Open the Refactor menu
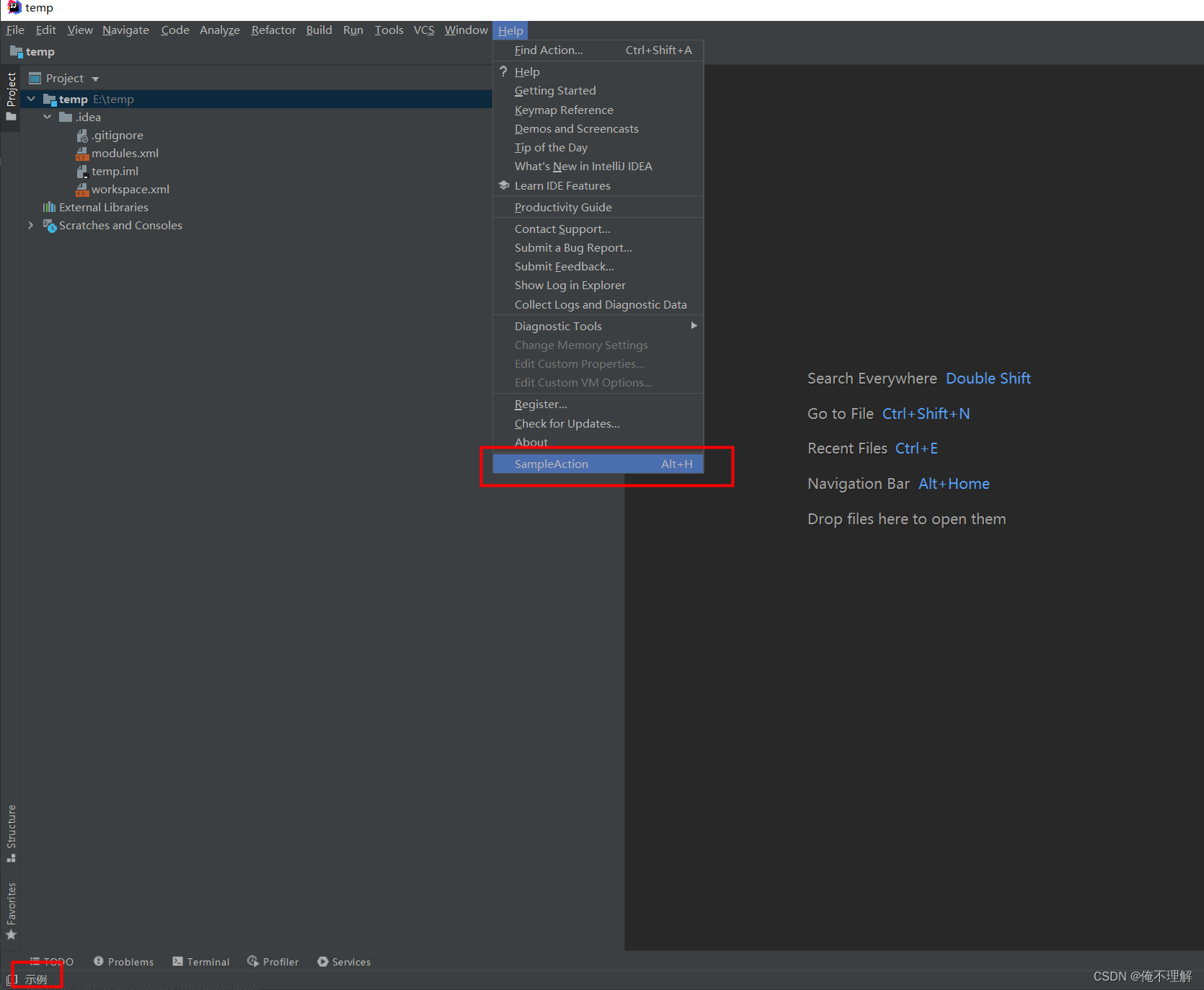 (273, 30)
